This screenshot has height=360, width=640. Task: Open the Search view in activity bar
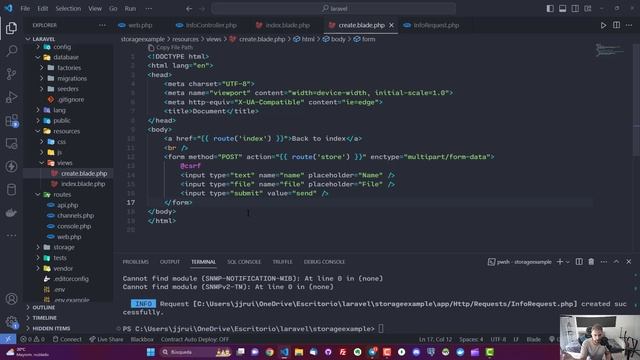click(x=11, y=51)
